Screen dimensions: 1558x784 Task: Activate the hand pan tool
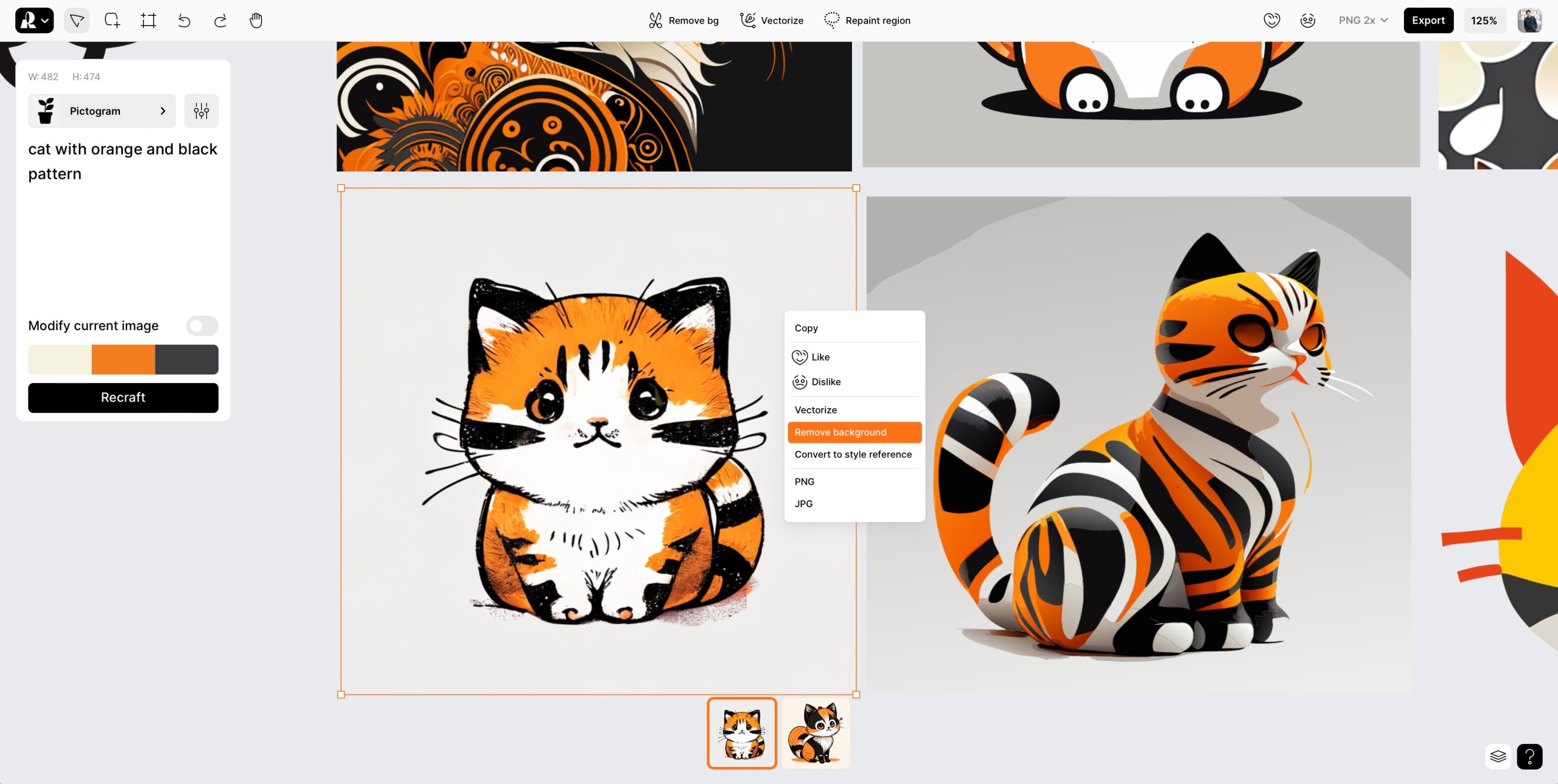(x=256, y=21)
